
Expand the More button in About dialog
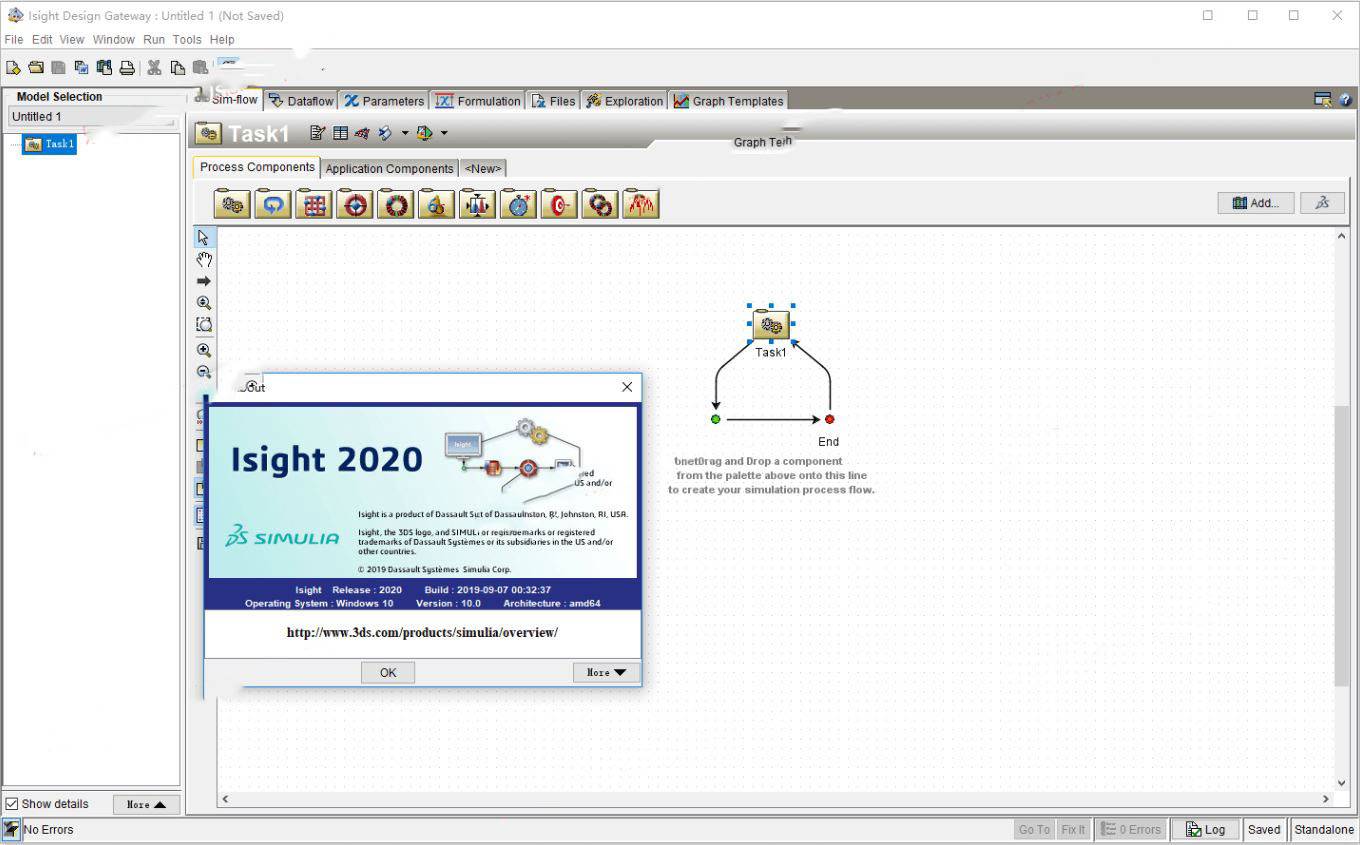click(x=606, y=672)
